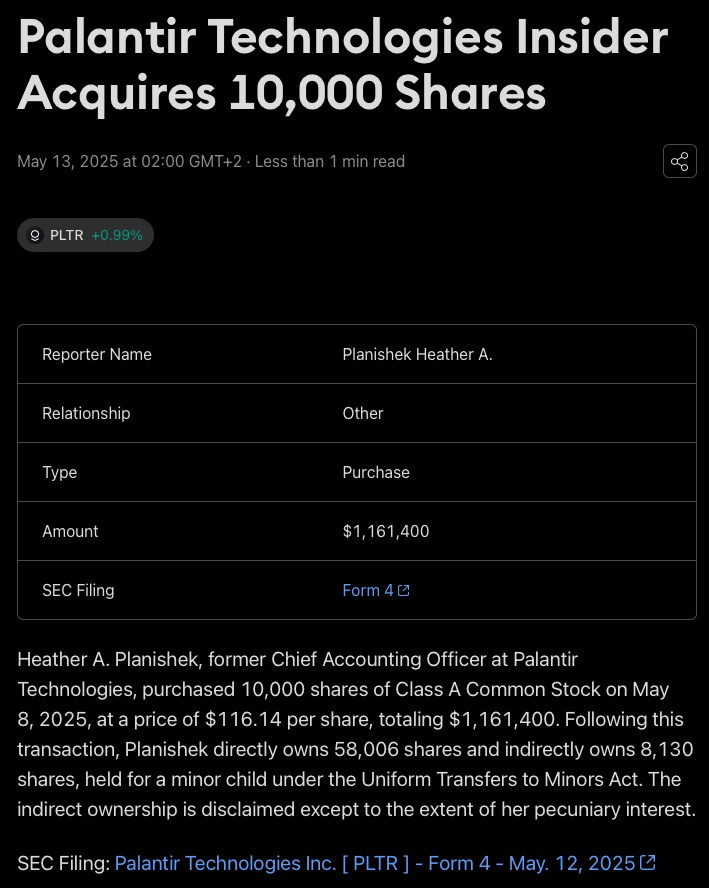Open Palantir Technologies Inc. [PLTR] Form 4 link
Viewport: 709px width, 888px height.
click(385, 863)
